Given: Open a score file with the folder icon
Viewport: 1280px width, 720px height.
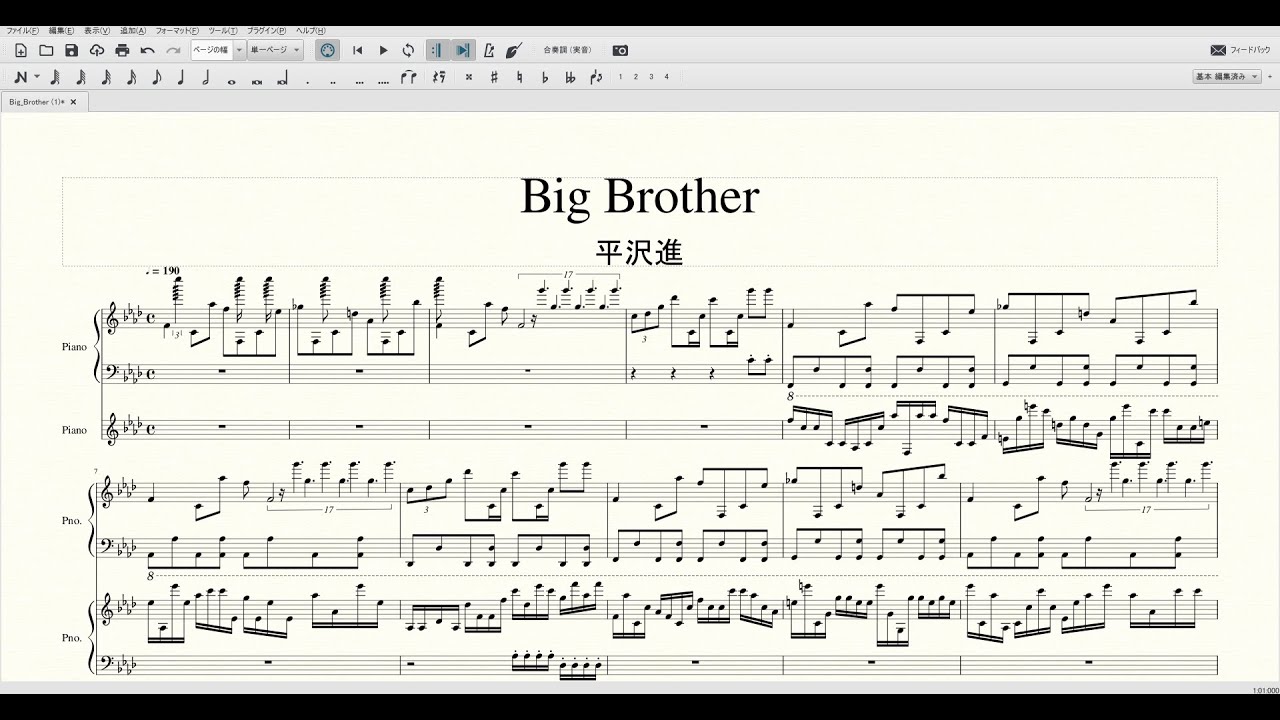Looking at the screenshot, I should [x=46, y=50].
